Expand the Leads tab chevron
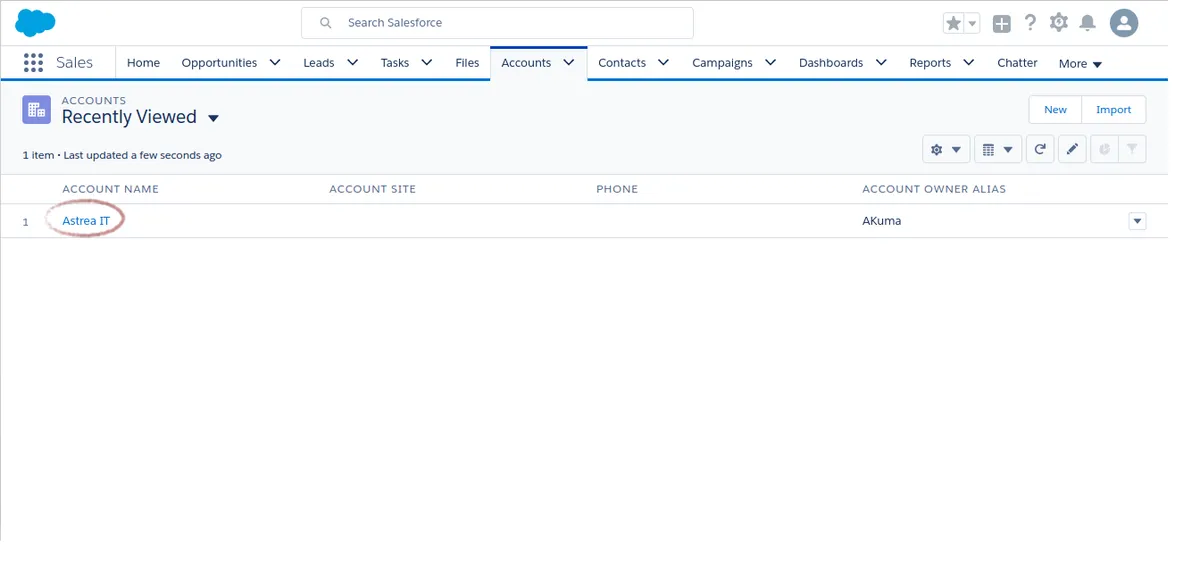Screen dimensions: 1200x571 [x=352, y=62]
